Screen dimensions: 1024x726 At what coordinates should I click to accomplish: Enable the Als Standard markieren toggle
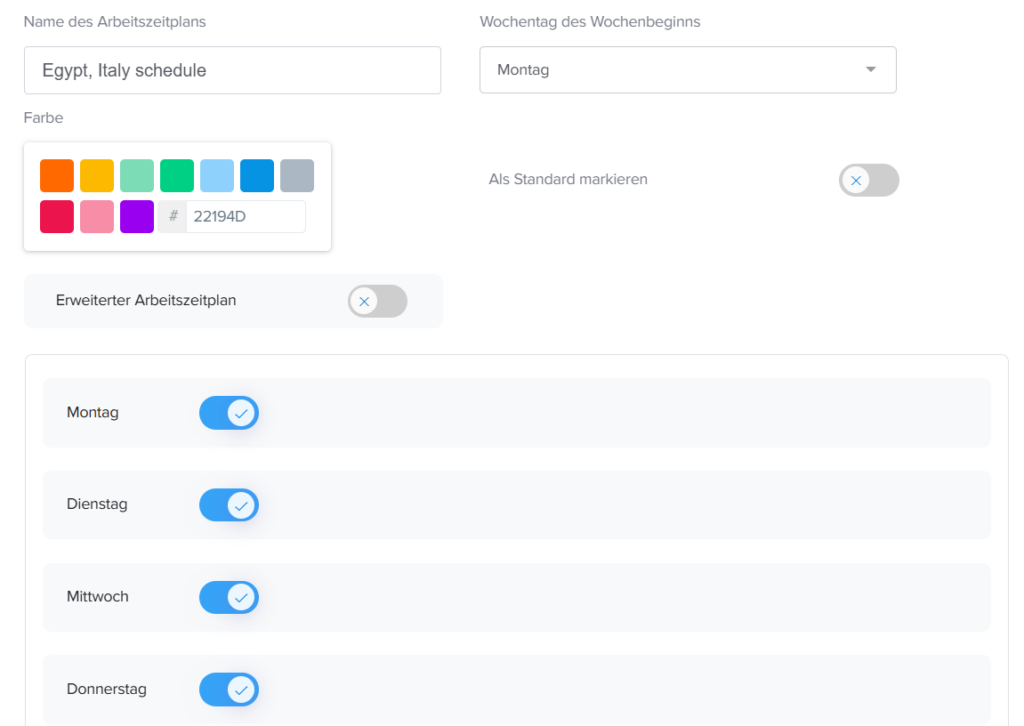point(868,180)
